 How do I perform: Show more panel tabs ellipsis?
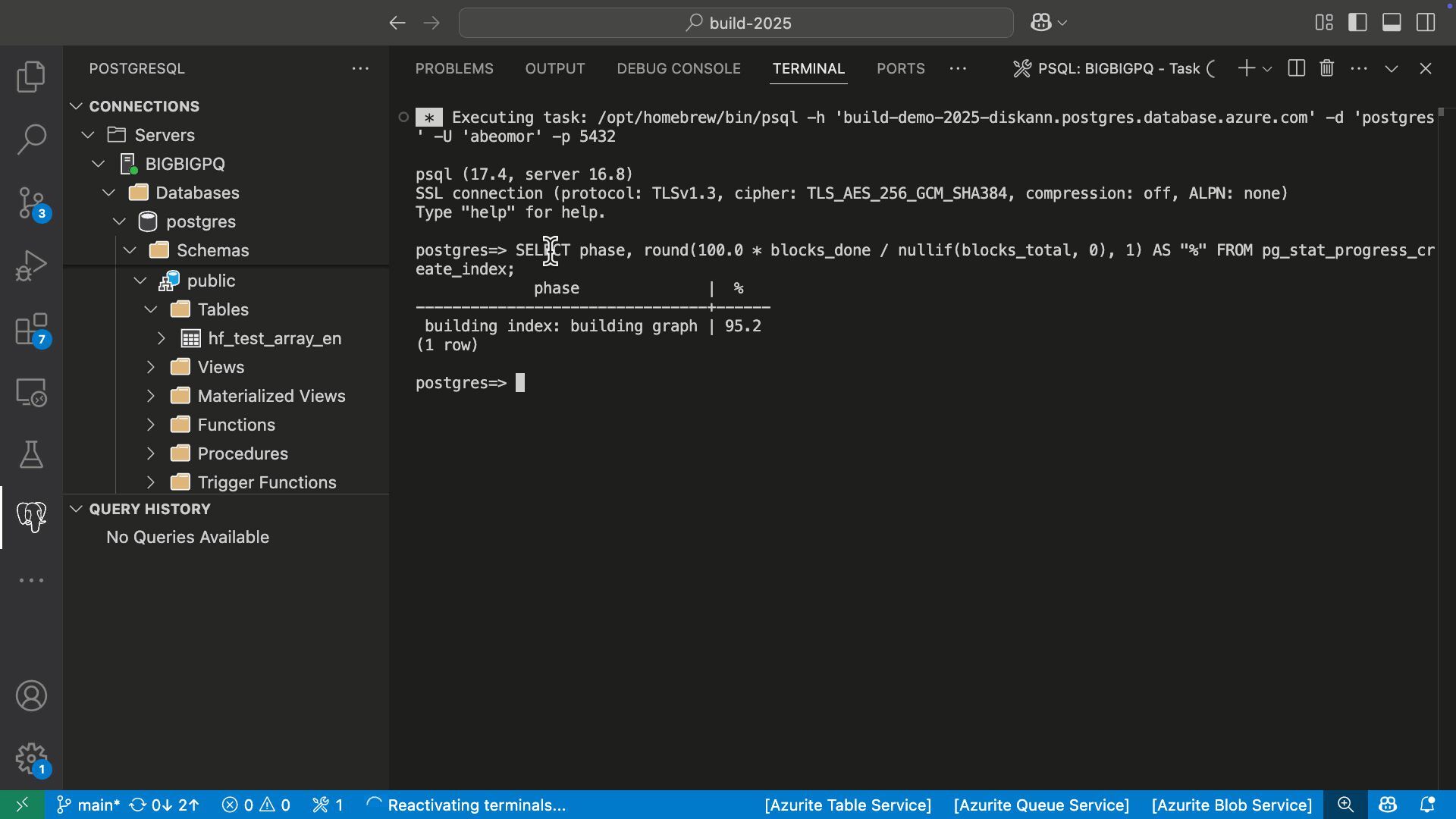[x=958, y=68]
